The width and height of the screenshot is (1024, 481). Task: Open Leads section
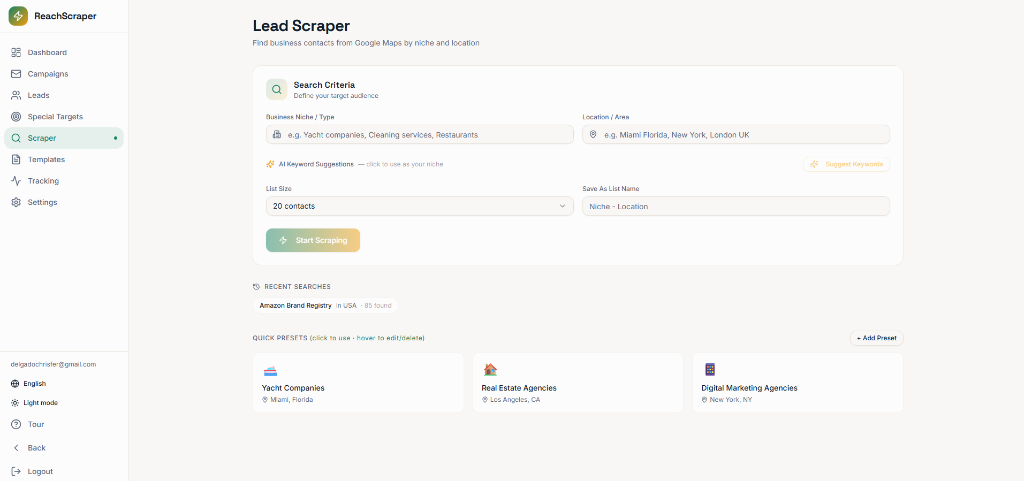[x=64, y=95]
